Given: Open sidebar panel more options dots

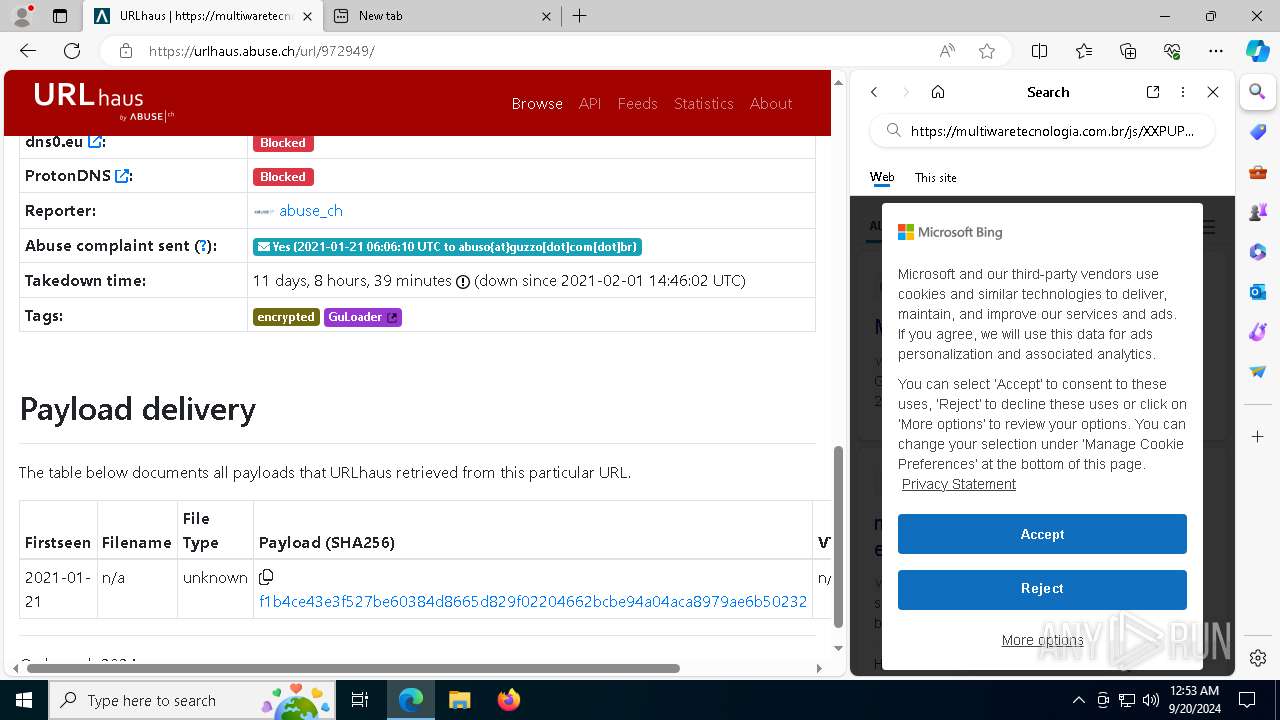Looking at the screenshot, I should point(1183,92).
